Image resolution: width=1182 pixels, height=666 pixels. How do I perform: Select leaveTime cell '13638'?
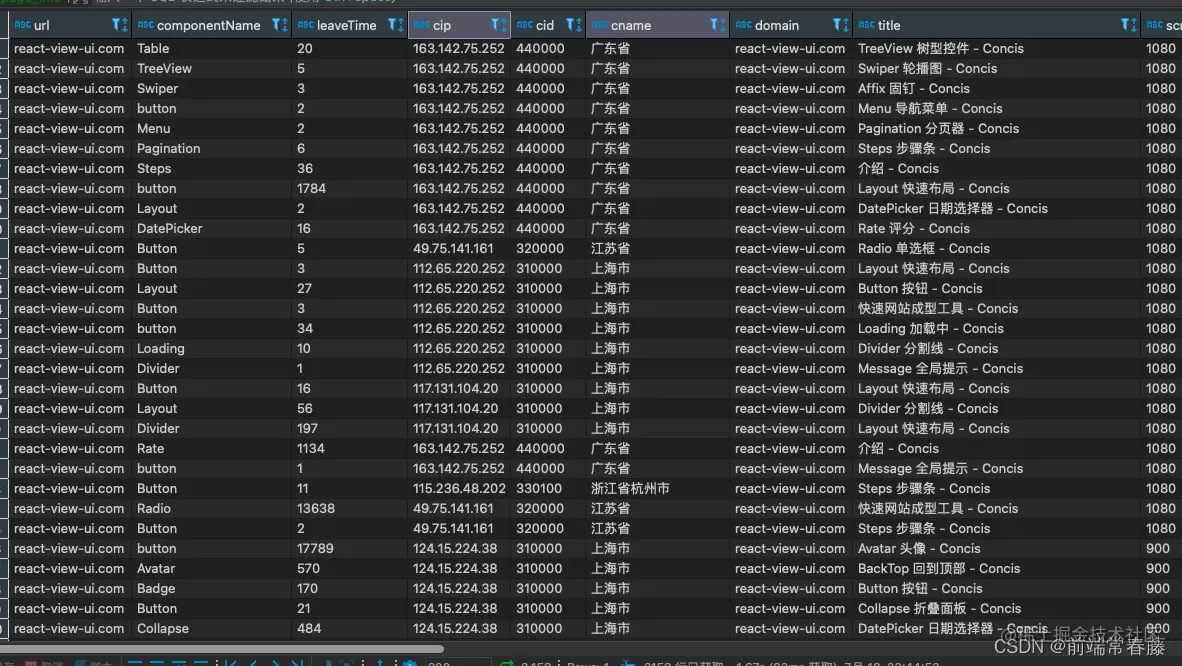(350, 508)
